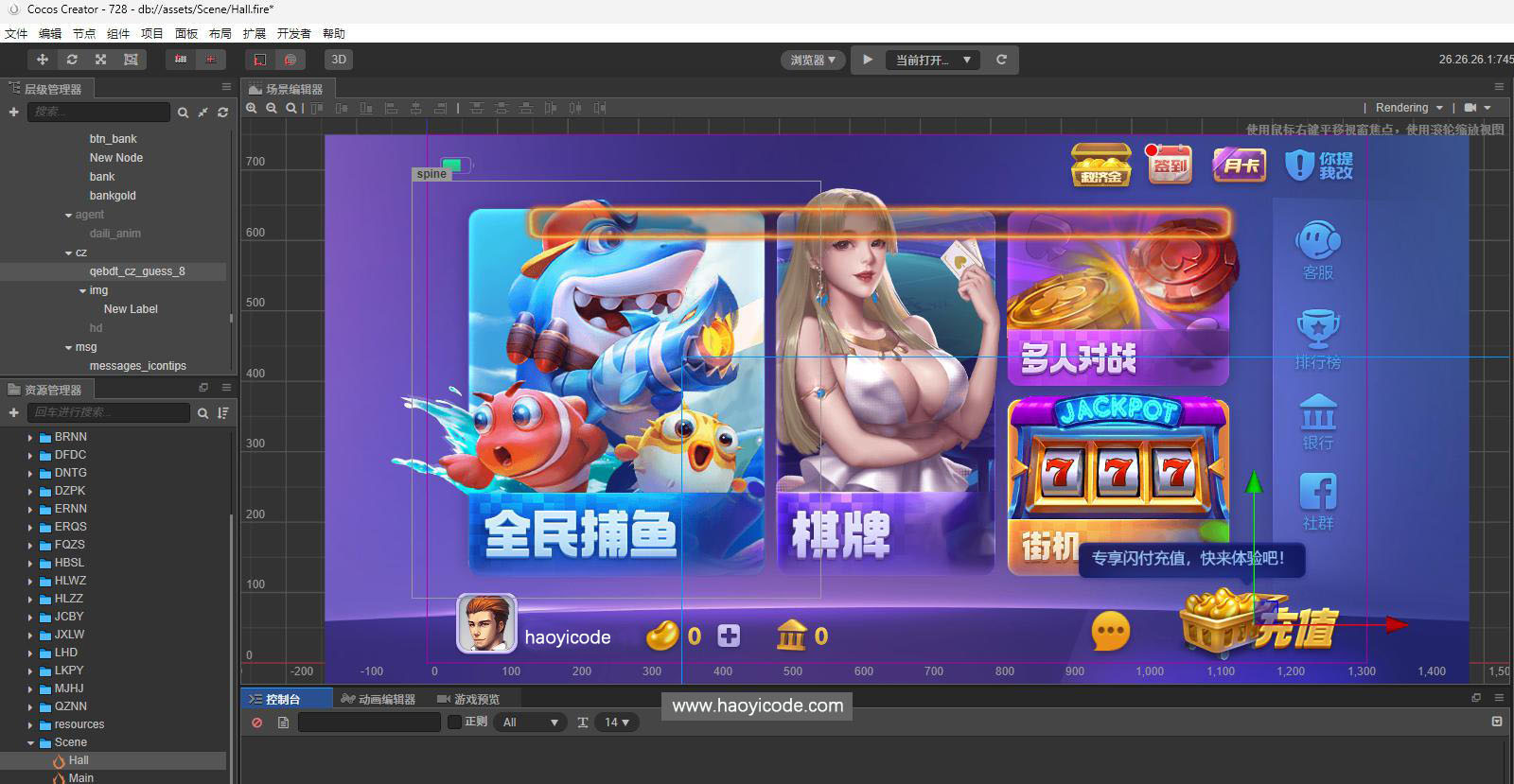Viewport: 1514px width, 784px height.
Task: Toggle pivot/center gizmo position mode
Action: (x=180, y=59)
